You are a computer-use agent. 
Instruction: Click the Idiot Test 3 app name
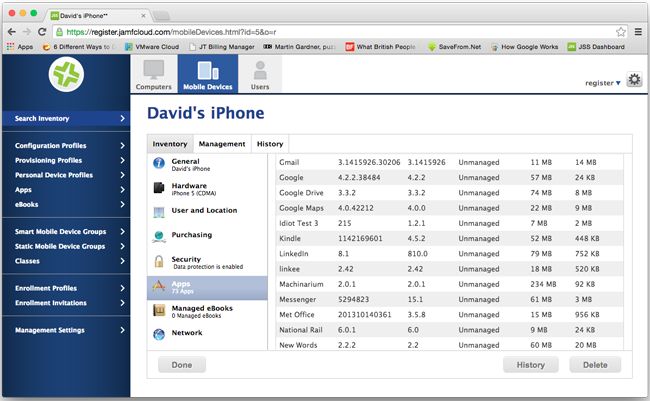298,223
